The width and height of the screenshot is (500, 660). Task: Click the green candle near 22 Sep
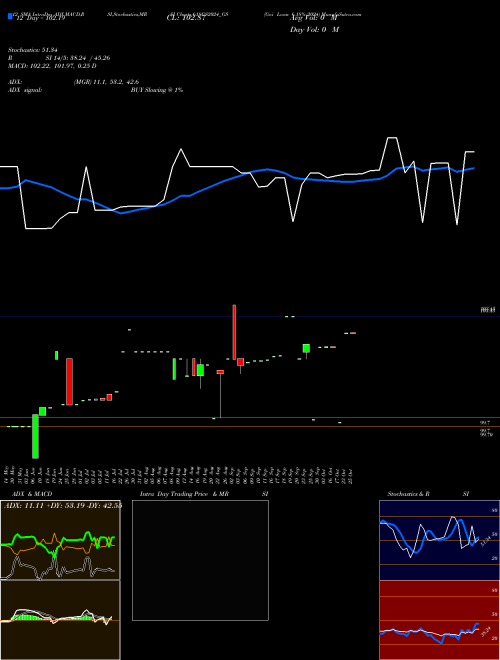point(306,349)
